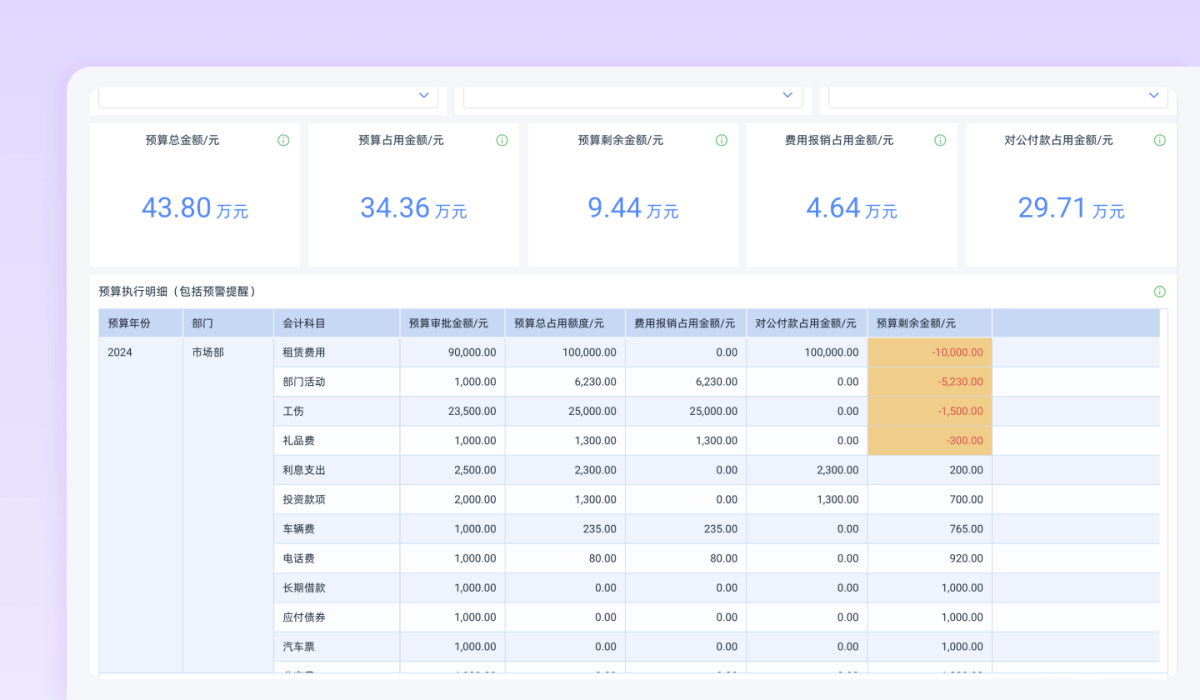Click the 23,500.00 approved budget cell
Screen dimensions: 1200x700
click(452, 411)
